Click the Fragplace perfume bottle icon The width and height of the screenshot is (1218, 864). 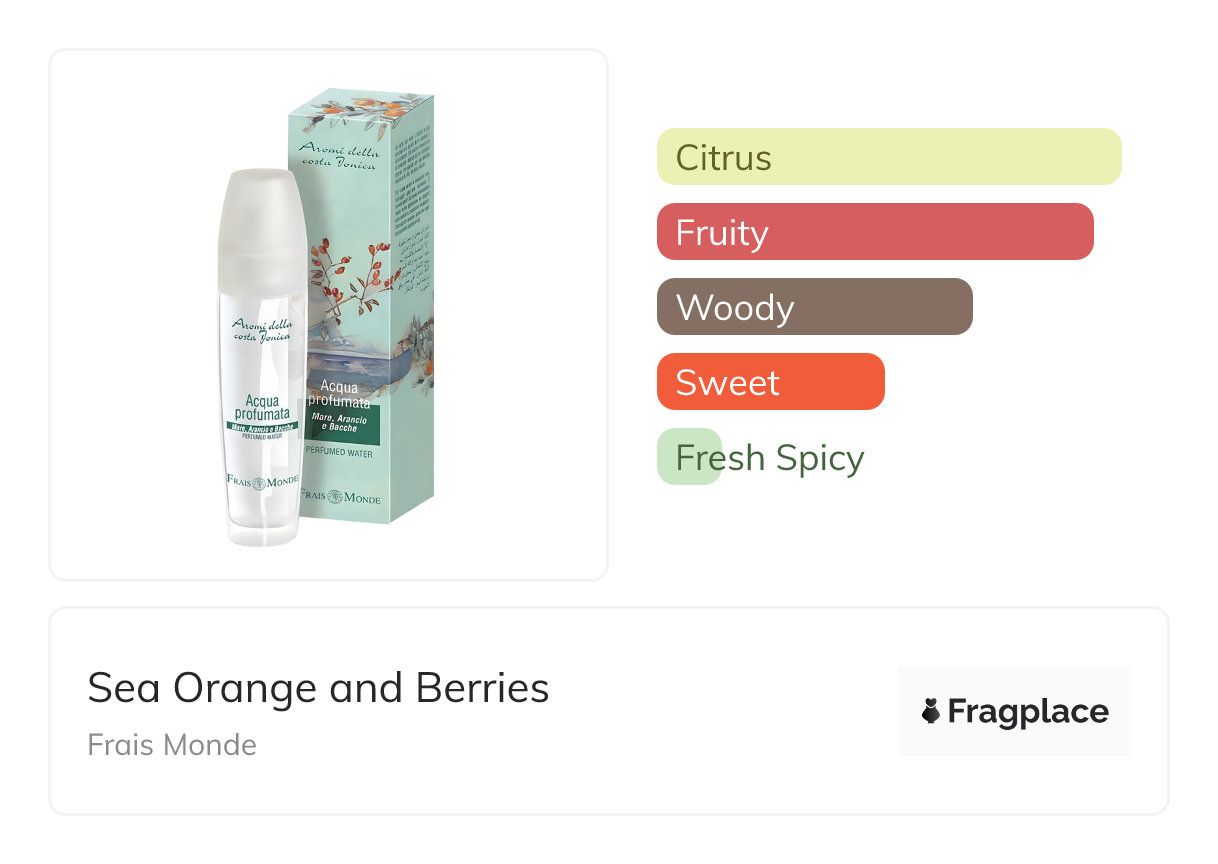pyautogui.click(x=931, y=711)
